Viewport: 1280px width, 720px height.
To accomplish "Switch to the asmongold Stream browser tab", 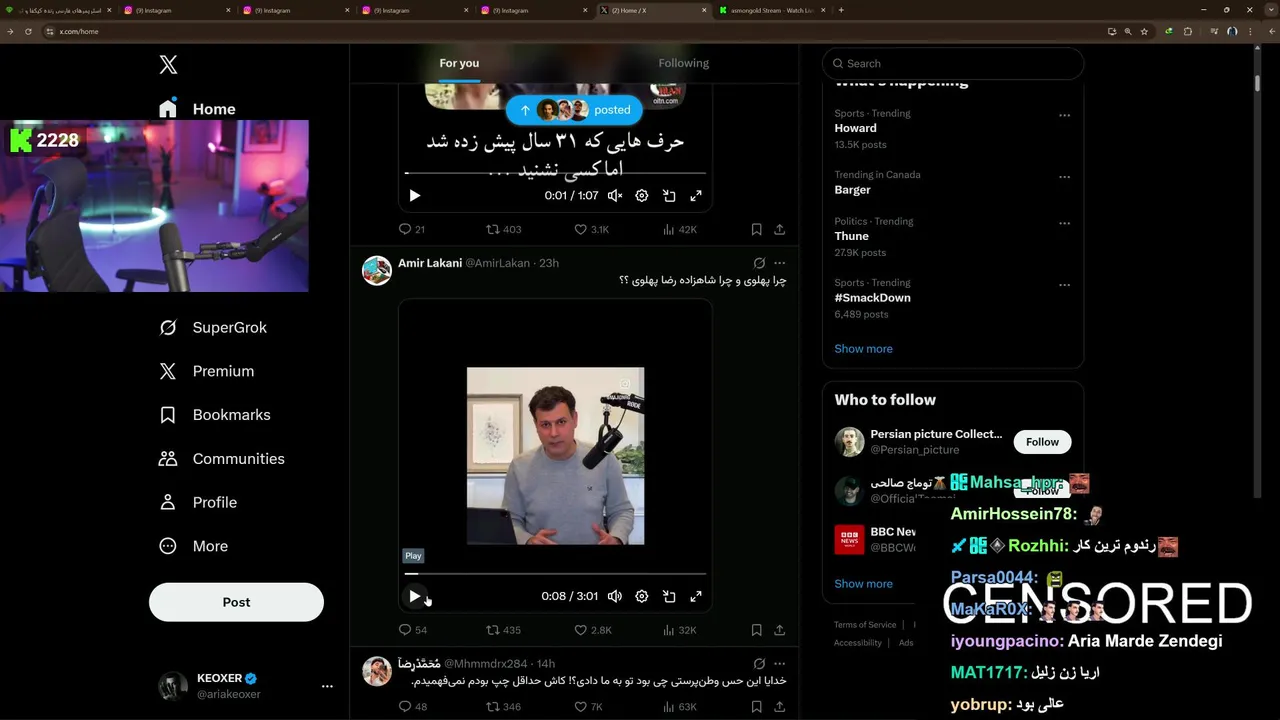I will (771, 10).
